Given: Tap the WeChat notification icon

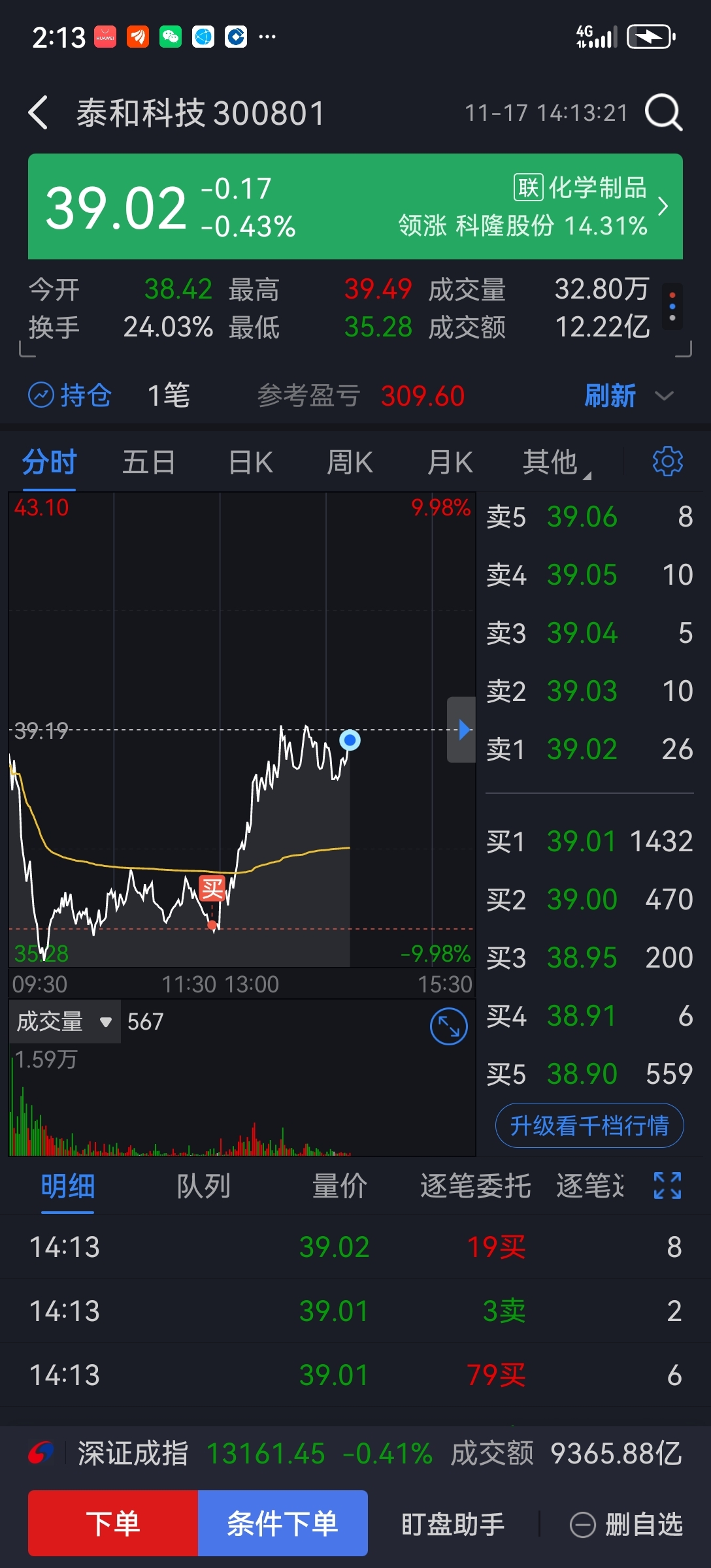Looking at the screenshot, I should coord(171,37).
